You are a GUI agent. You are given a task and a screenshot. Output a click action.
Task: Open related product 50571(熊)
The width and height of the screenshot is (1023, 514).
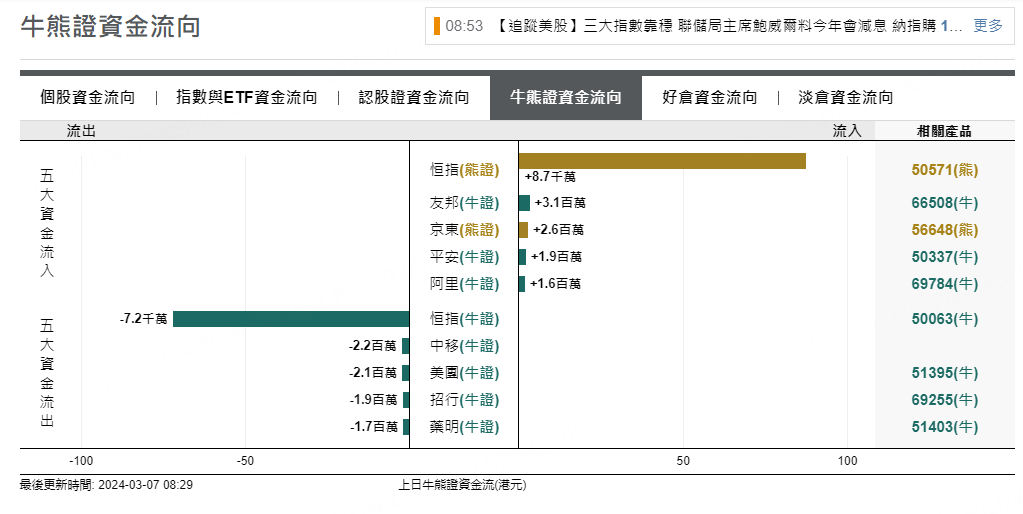click(x=945, y=170)
